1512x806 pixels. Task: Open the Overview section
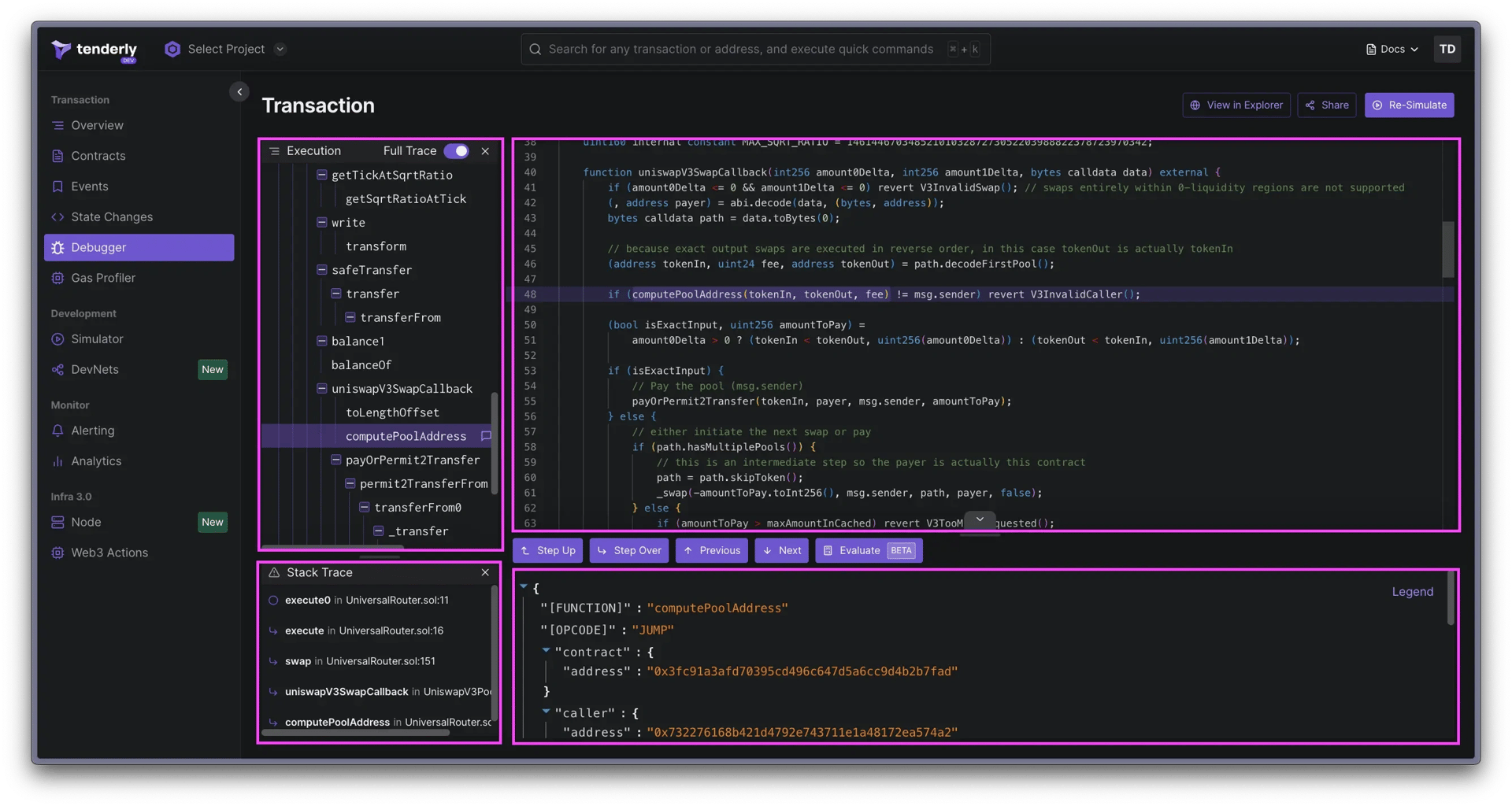click(139, 125)
